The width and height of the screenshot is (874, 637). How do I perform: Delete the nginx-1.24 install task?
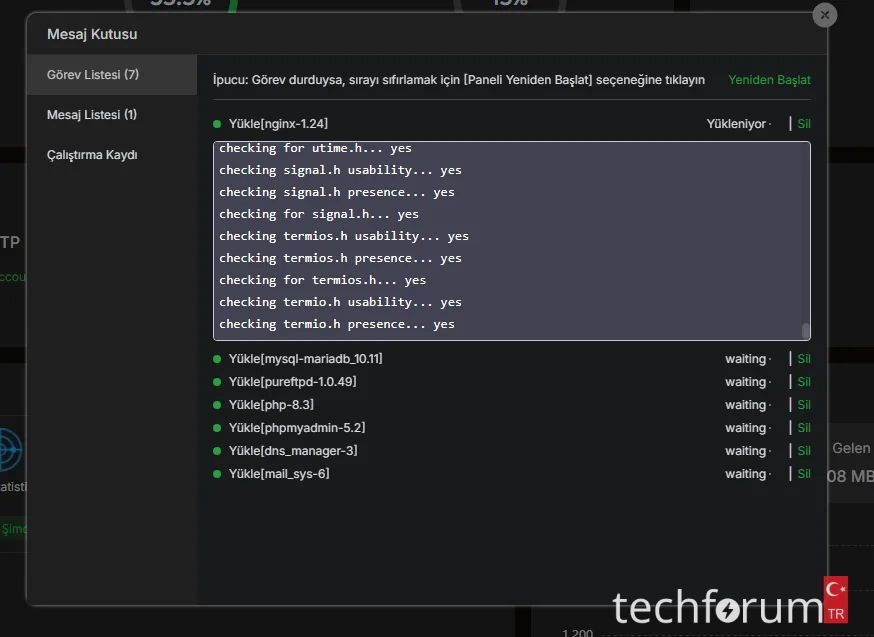point(804,124)
